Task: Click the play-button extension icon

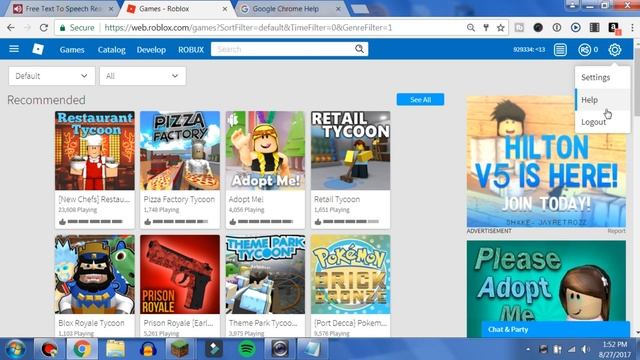Action: pos(576,28)
